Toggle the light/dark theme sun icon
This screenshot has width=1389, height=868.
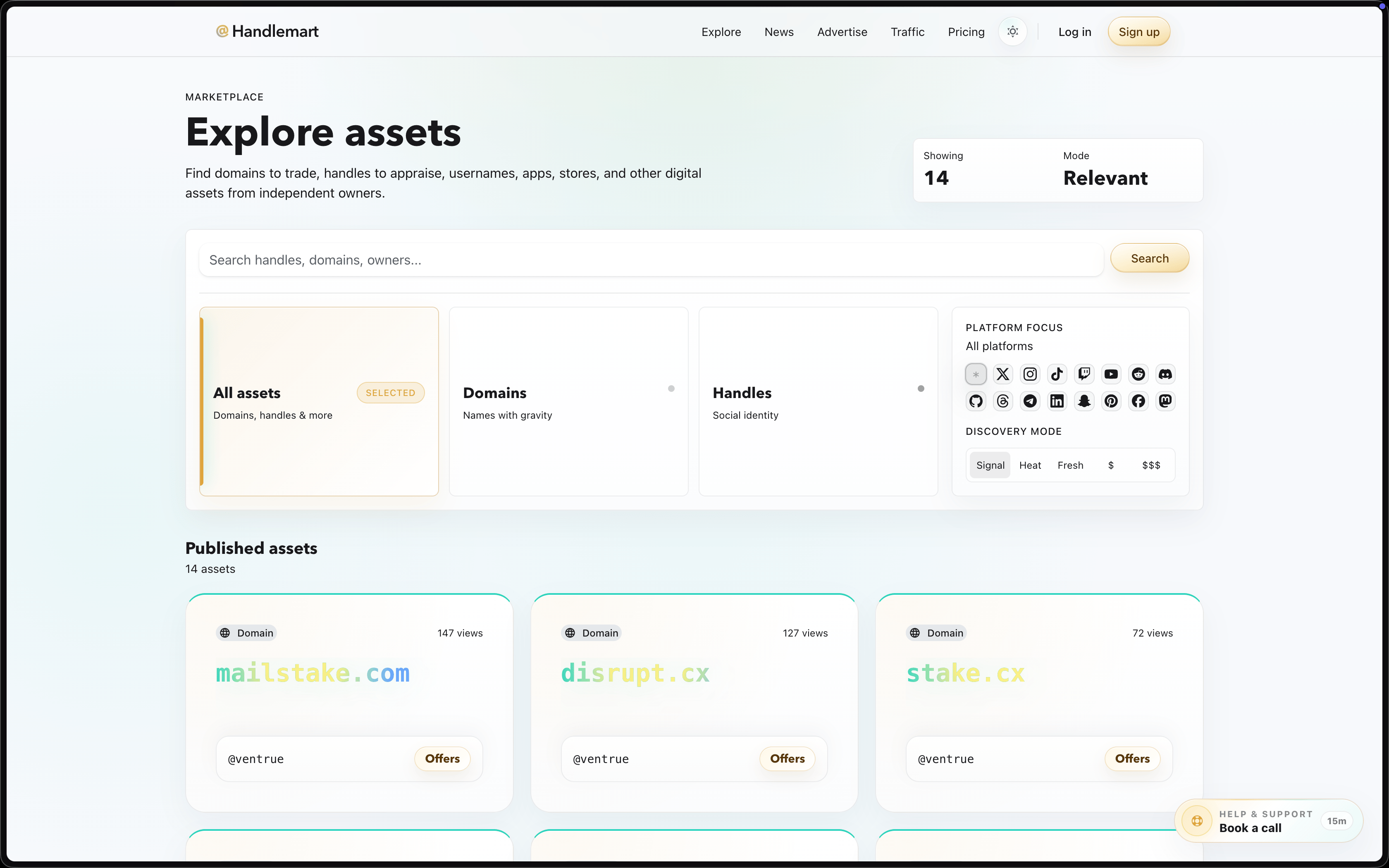1013,31
